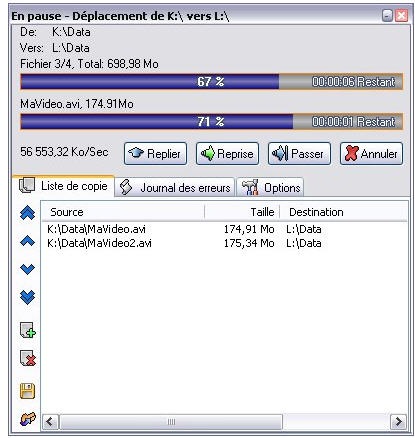
Task: Add a file to the copy list
Action: point(28,330)
